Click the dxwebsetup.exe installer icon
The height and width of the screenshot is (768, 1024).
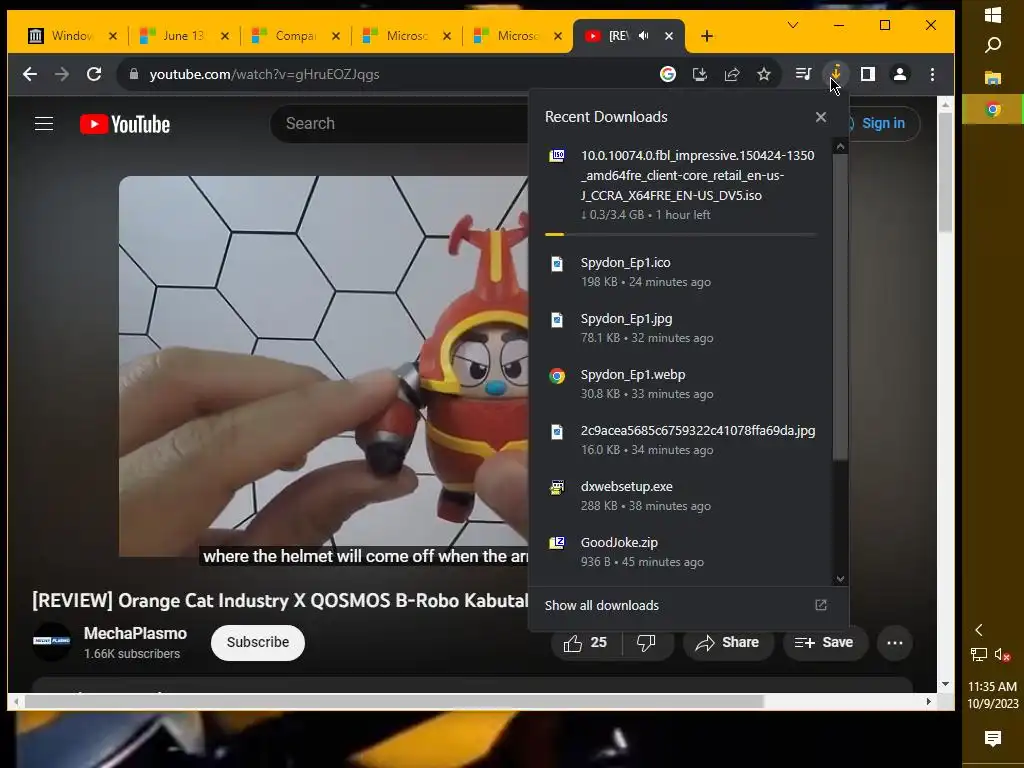pos(556,487)
